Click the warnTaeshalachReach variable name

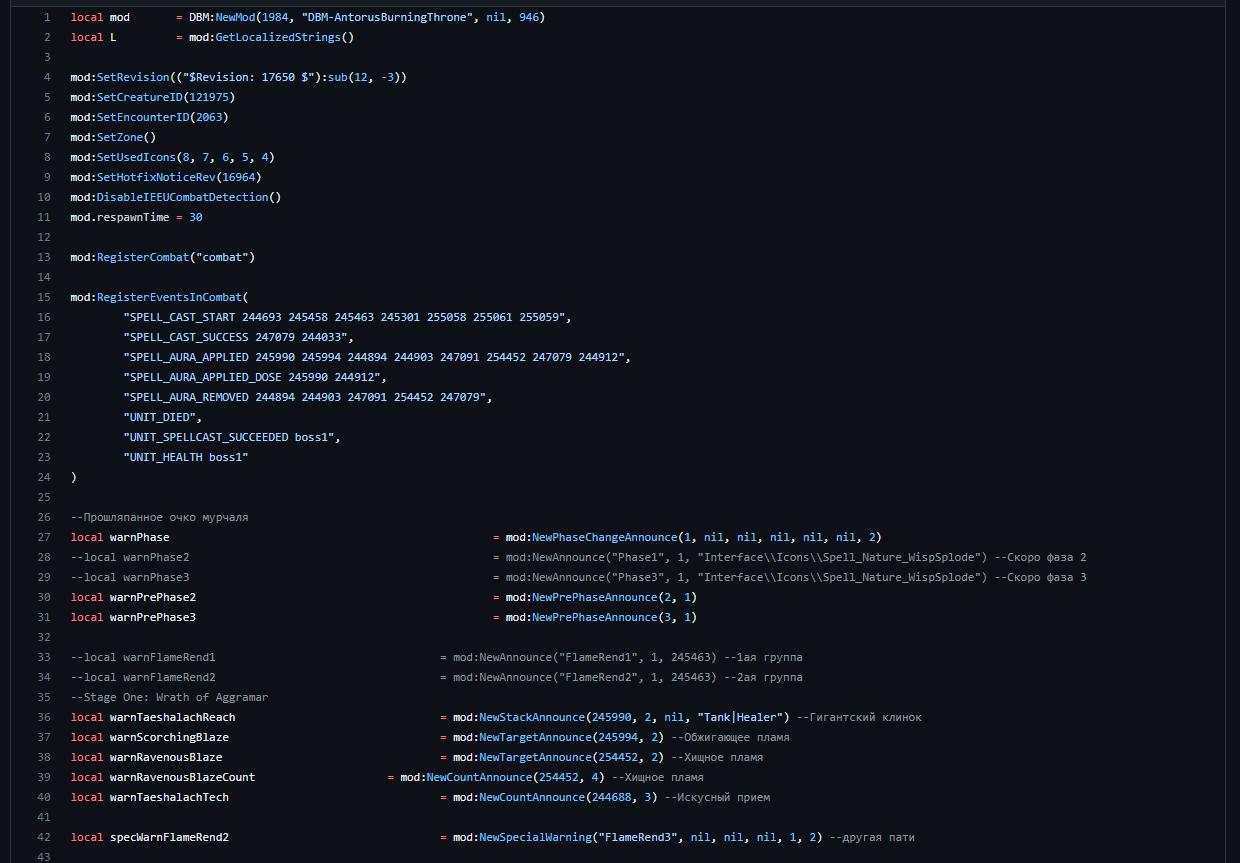(172, 717)
